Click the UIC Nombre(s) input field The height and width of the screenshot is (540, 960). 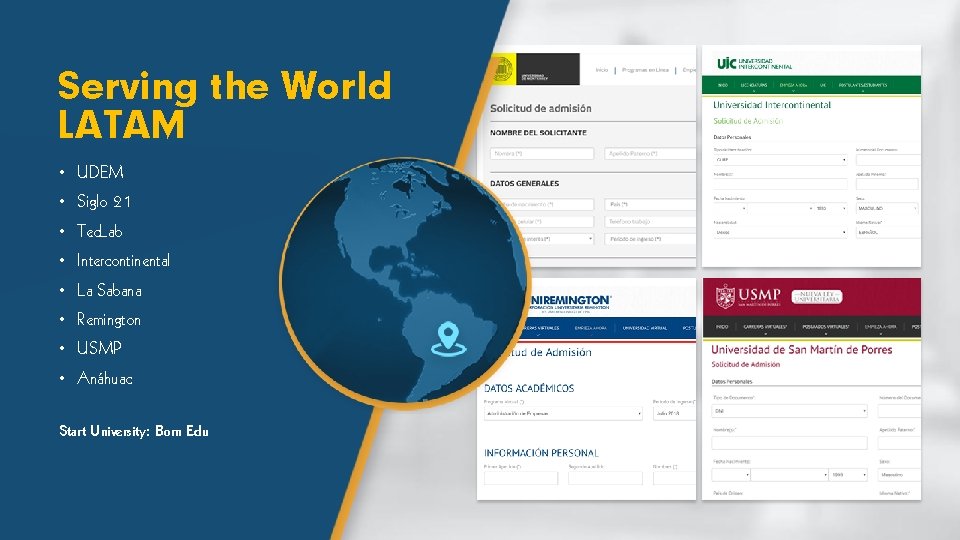(781, 184)
